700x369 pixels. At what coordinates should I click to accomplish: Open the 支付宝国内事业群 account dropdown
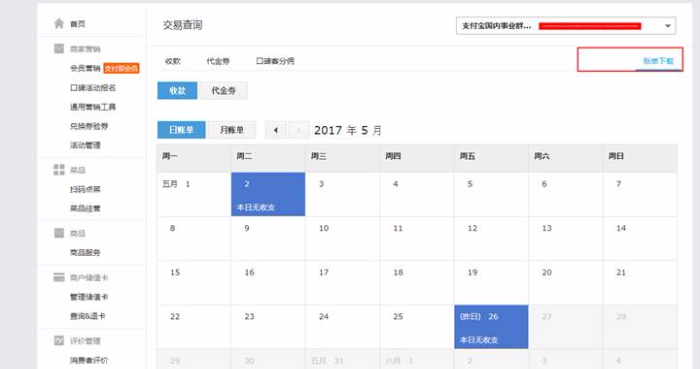point(566,26)
